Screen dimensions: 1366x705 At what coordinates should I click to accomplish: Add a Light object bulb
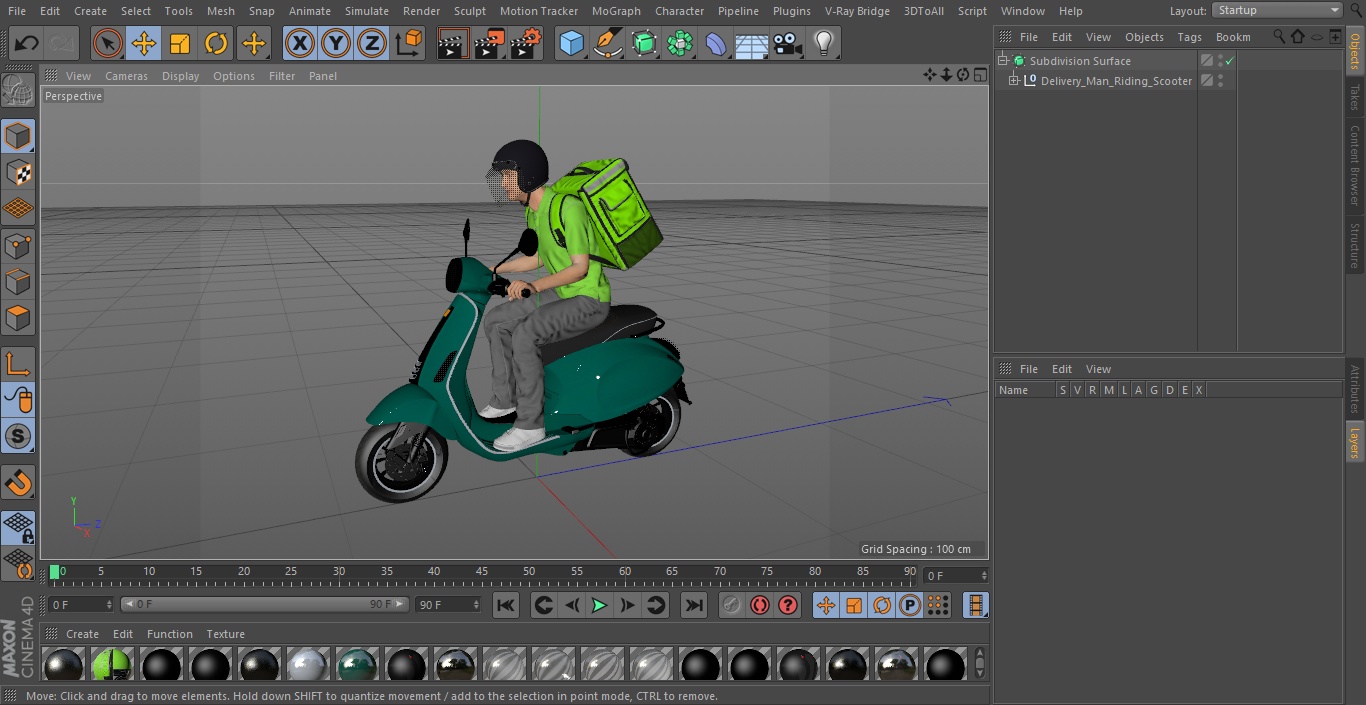[x=824, y=43]
